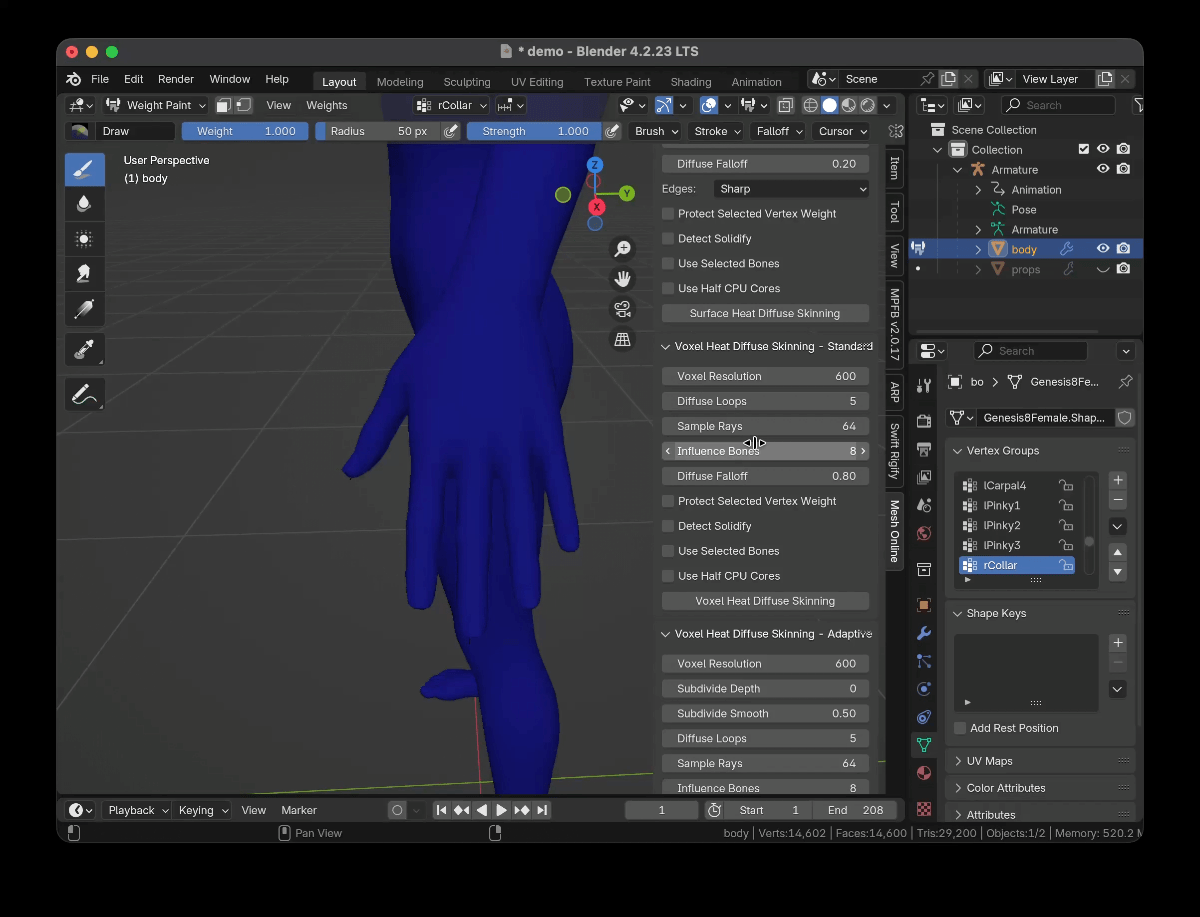Open the Edges Sharp dropdown
1200x917 pixels.
tap(791, 189)
